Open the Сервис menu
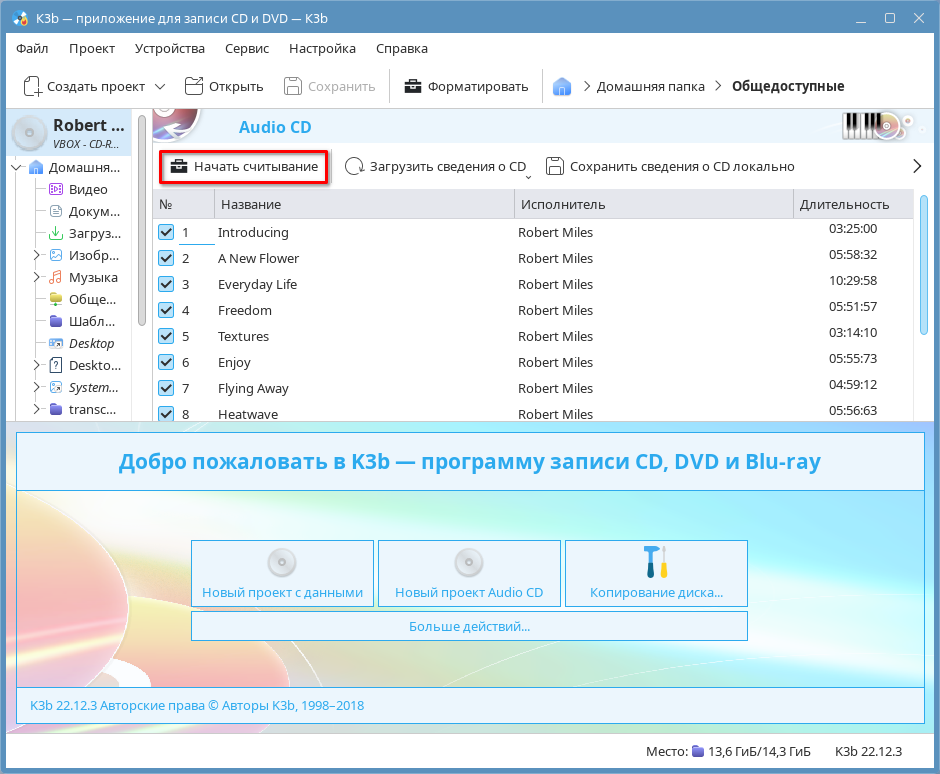The width and height of the screenshot is (940, 774). (246, 48)
